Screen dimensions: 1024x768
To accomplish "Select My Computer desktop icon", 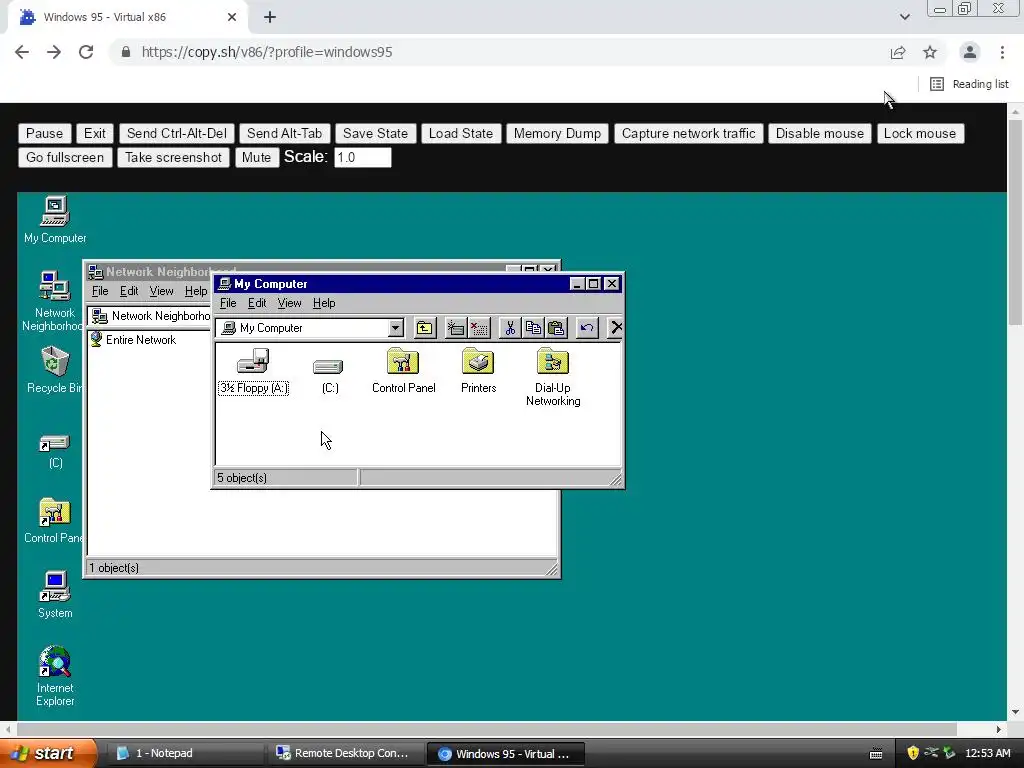I will coord(55,219).
